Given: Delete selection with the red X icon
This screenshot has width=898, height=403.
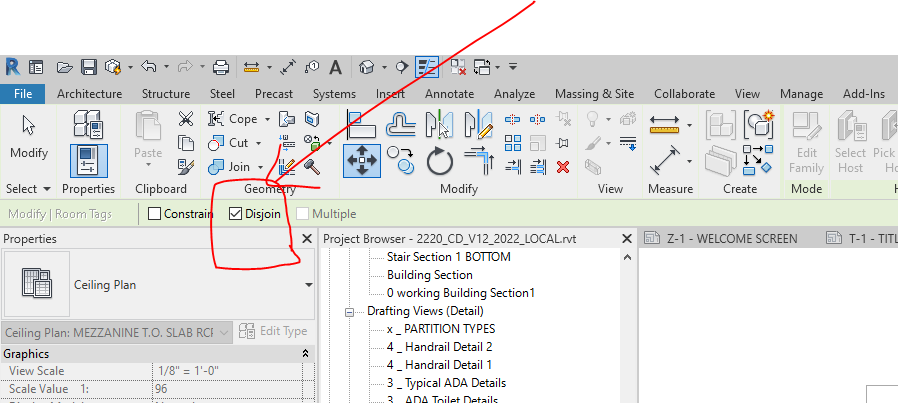Looking at the screenshot, I should click(x=563, y=167).
